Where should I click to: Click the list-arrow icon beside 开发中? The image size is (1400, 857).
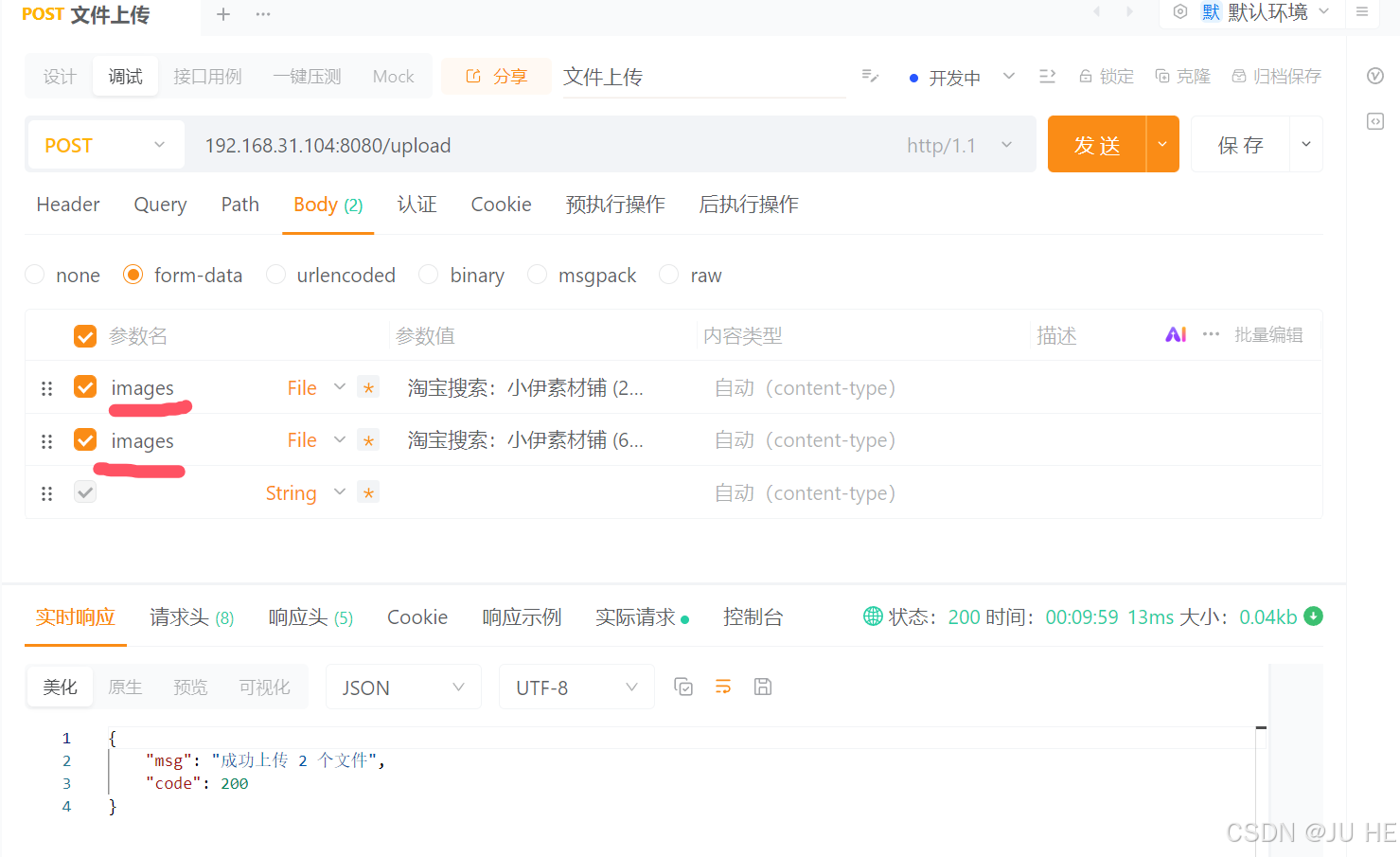click(1047, 76)
